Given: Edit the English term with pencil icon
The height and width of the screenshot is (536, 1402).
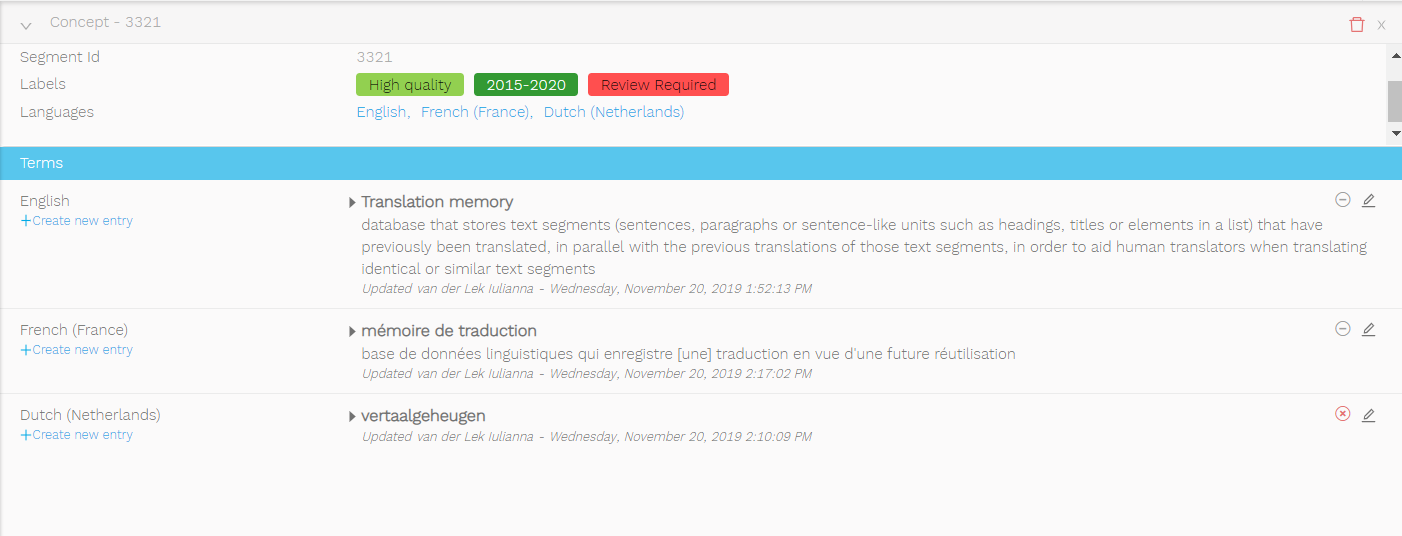Looking at the screenshot, I should coord(1369,200).
